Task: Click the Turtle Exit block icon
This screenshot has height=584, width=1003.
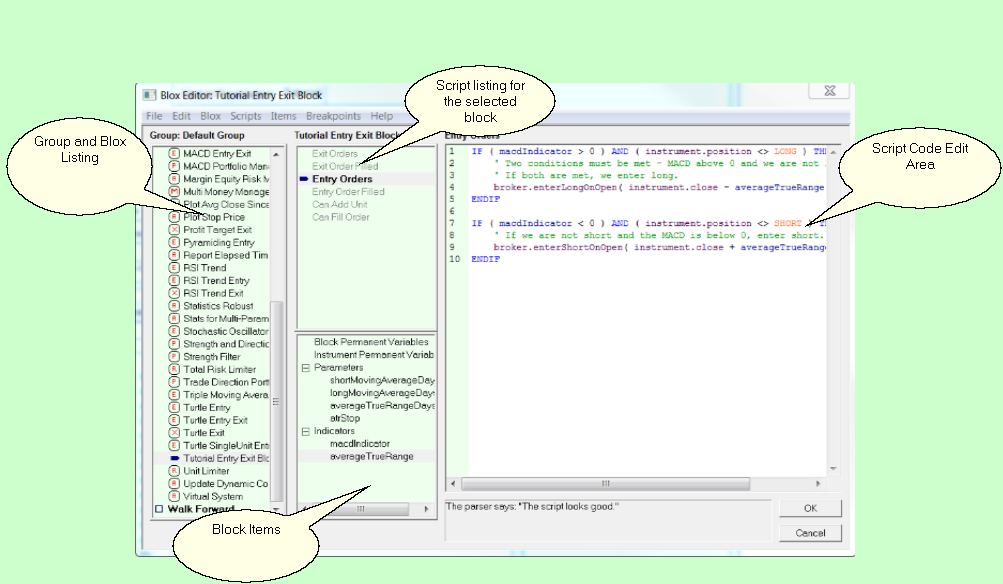Action: (x=173, y=432)
